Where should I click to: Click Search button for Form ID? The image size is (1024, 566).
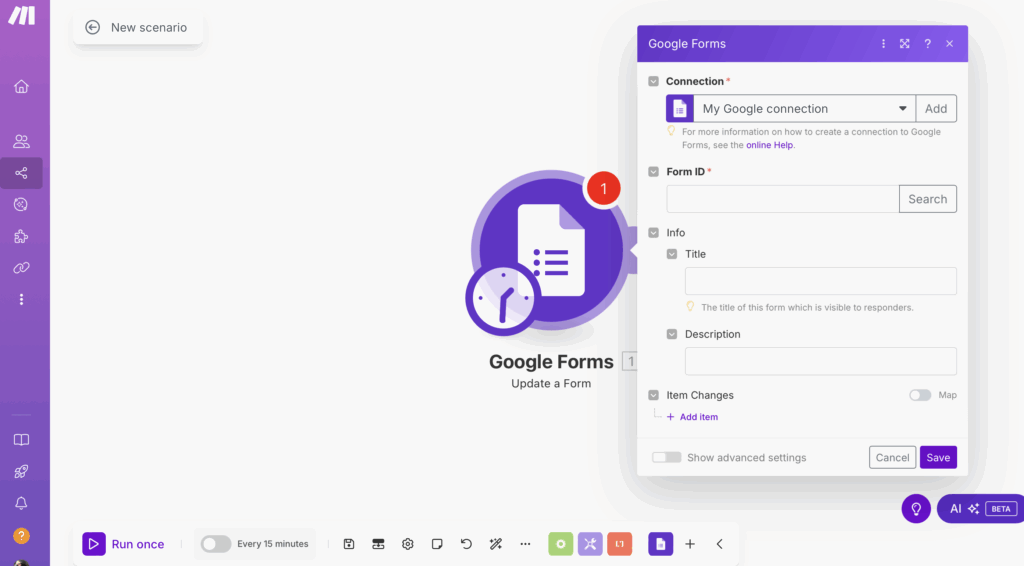point(927,199)
